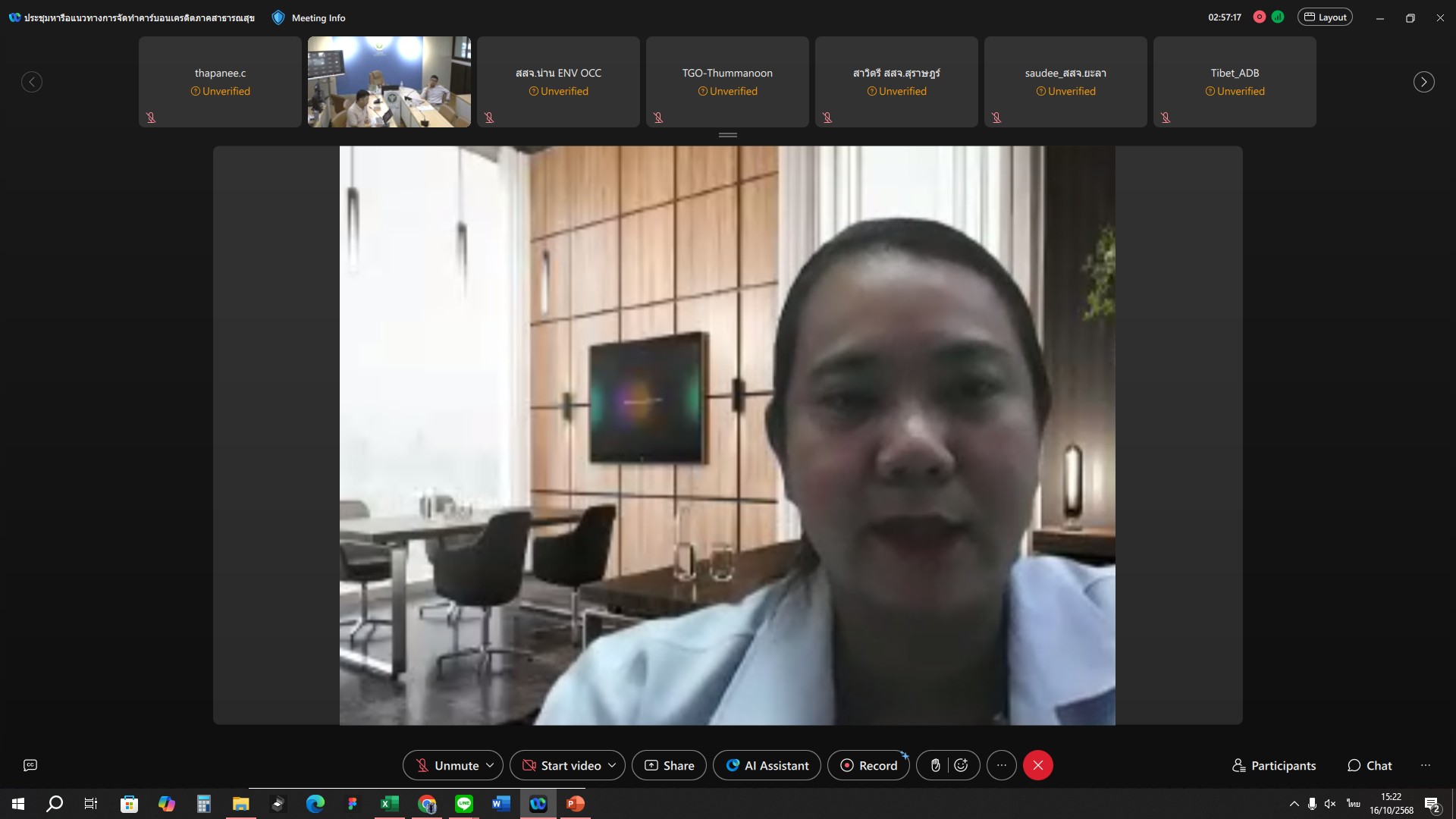The width and height of the screenshot is (1456, 819).
Task: Expand video options arrow beside Start video
Action: point(612,765)
